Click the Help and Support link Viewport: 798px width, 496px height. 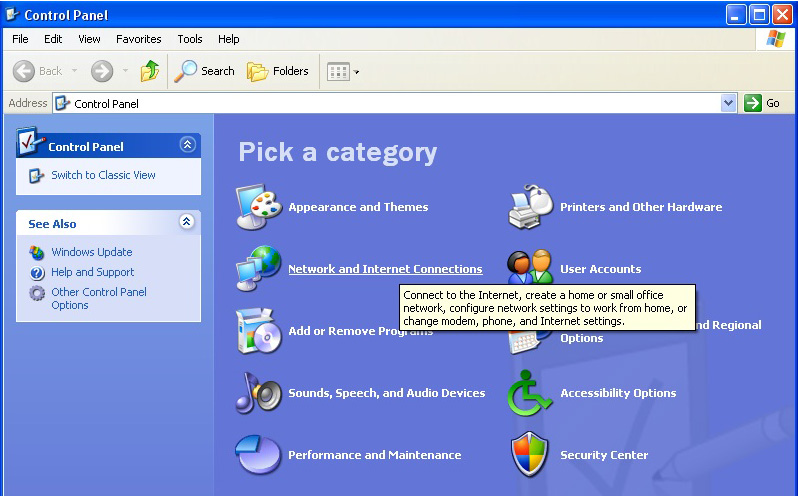click(93, 272)
